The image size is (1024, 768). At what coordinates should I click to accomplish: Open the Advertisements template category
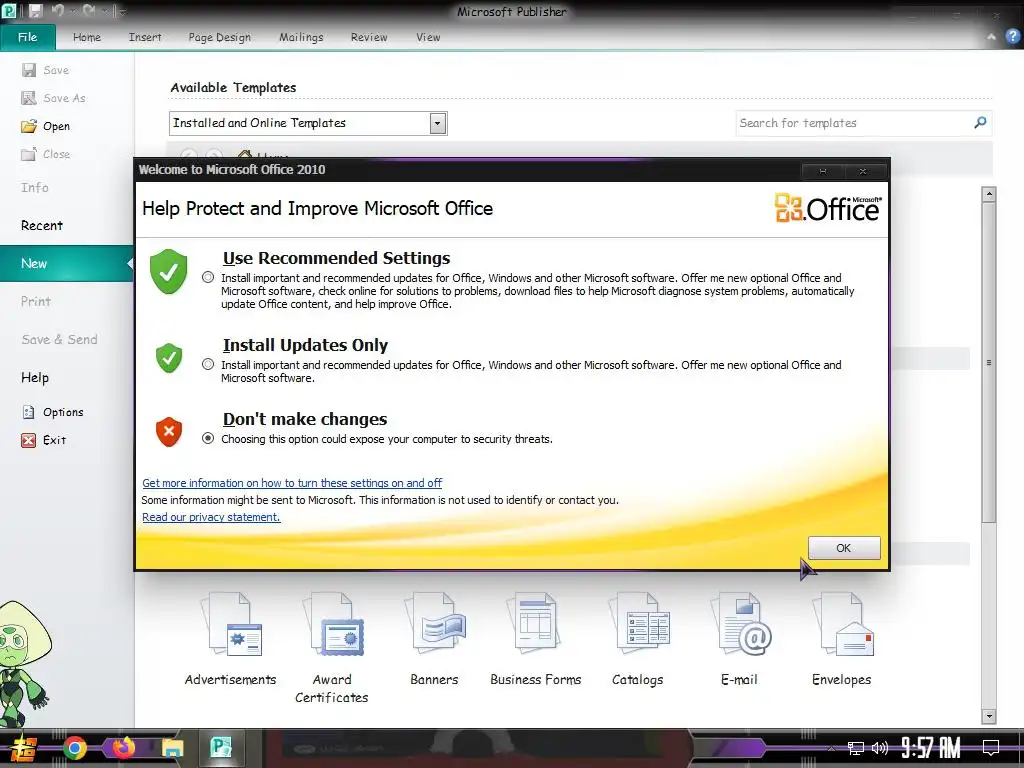pos(231,639)
